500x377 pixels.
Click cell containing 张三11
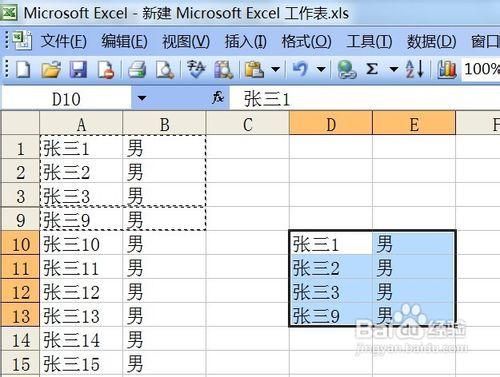point(81,268)
